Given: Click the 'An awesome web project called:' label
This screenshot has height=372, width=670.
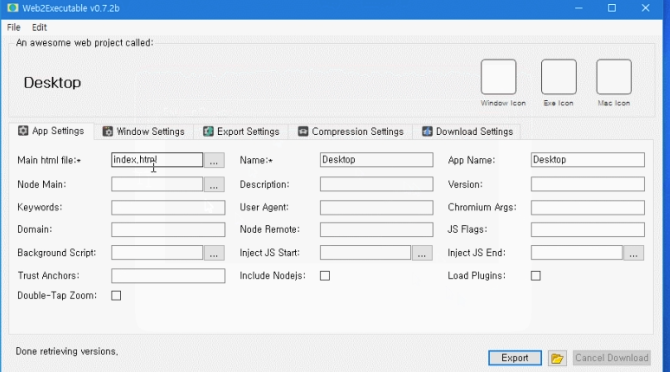Looking at the screenshot, I should (84, 43).
